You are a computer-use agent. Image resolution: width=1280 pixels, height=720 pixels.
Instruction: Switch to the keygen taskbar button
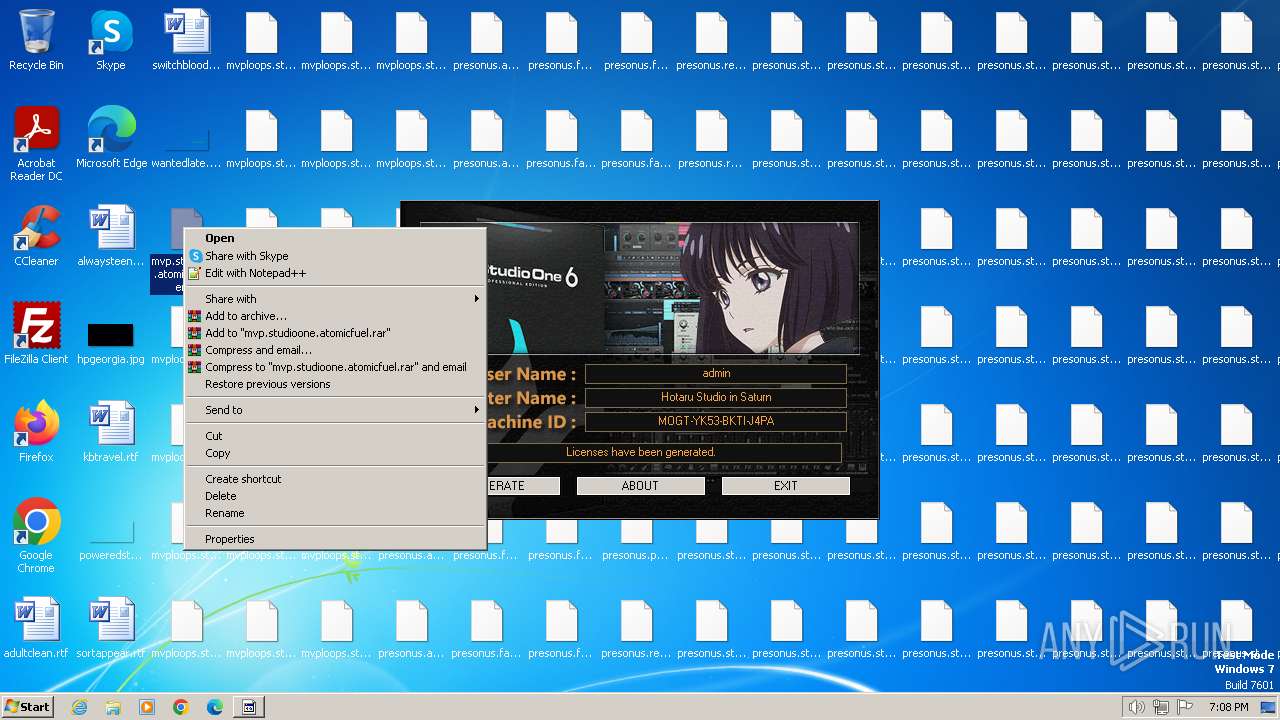[x=249, y=707]
